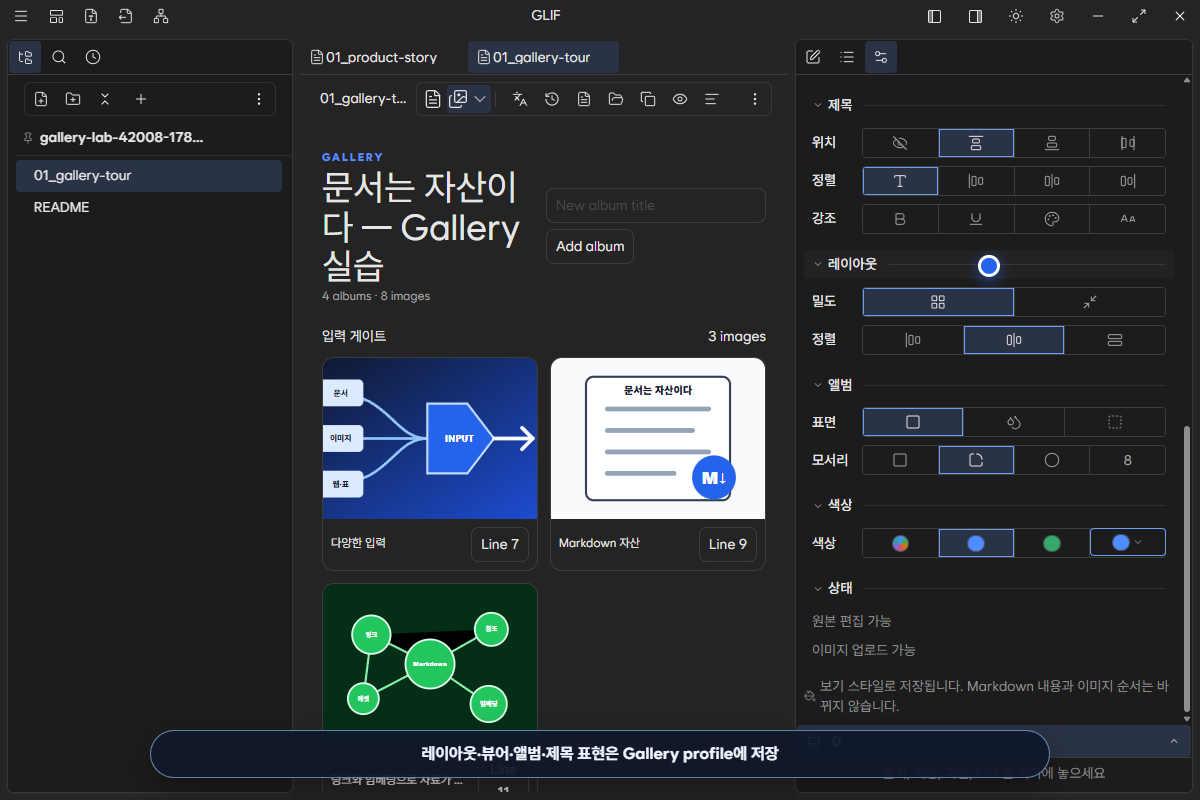Select the file tree view tab
This screenshot has height=800, width=1200.
point(25,57)
